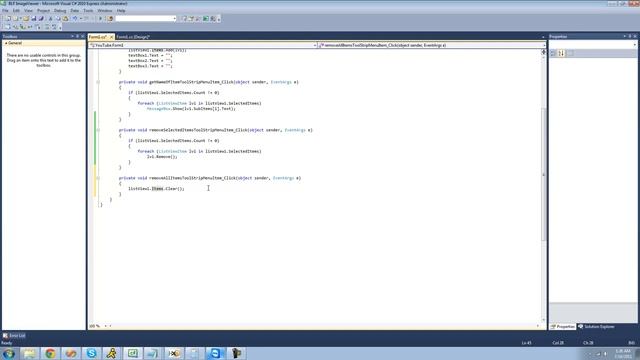Image resolution: width=640 pixels, height=360 pixels.
Task: Click the Save toolbar icon
Action: point(33,18)
